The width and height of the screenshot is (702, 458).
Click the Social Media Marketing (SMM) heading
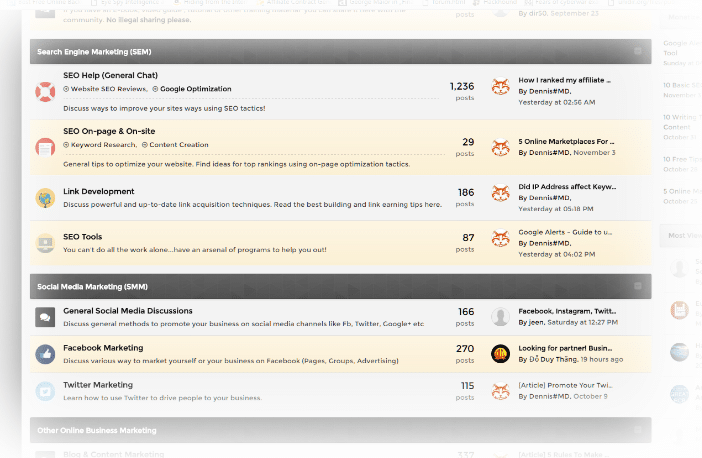(92, 287)
